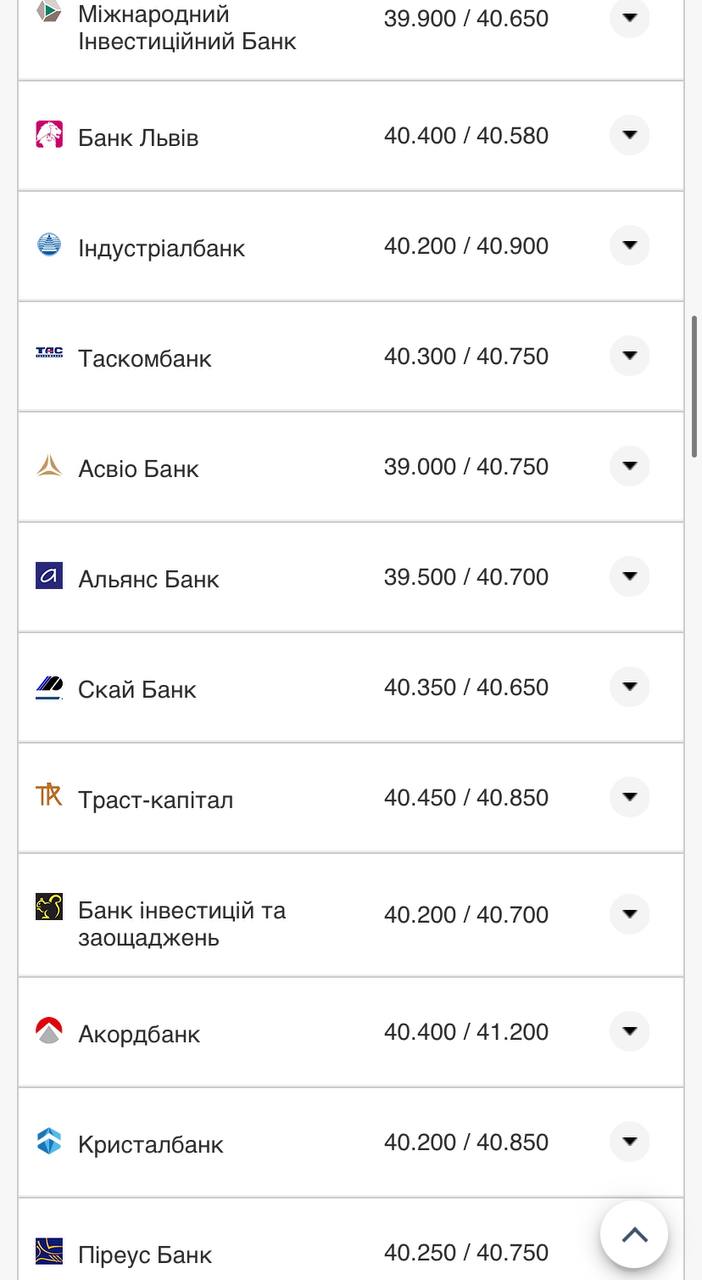Click the Скай Банк logo
The image size is (702, 1280).
[47, 687]
